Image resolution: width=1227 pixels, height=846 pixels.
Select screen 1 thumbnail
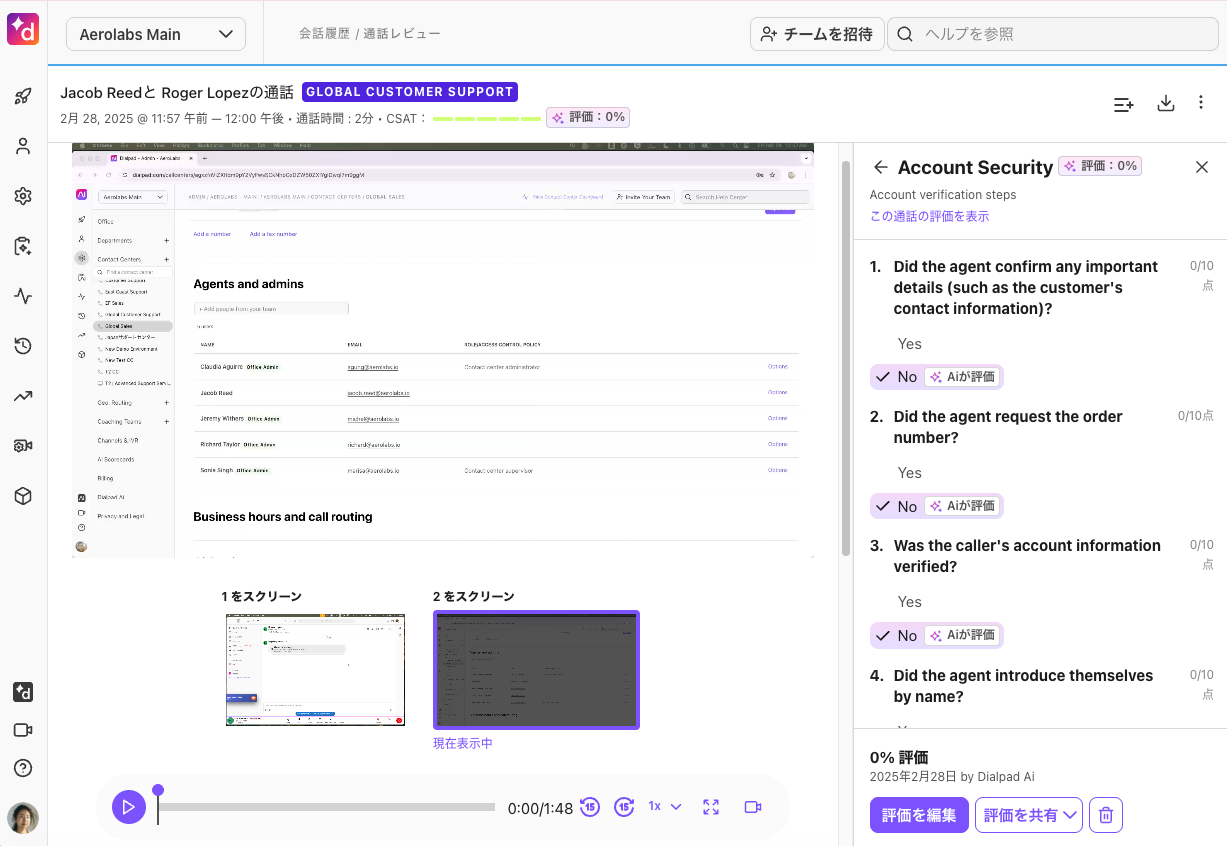315,670
